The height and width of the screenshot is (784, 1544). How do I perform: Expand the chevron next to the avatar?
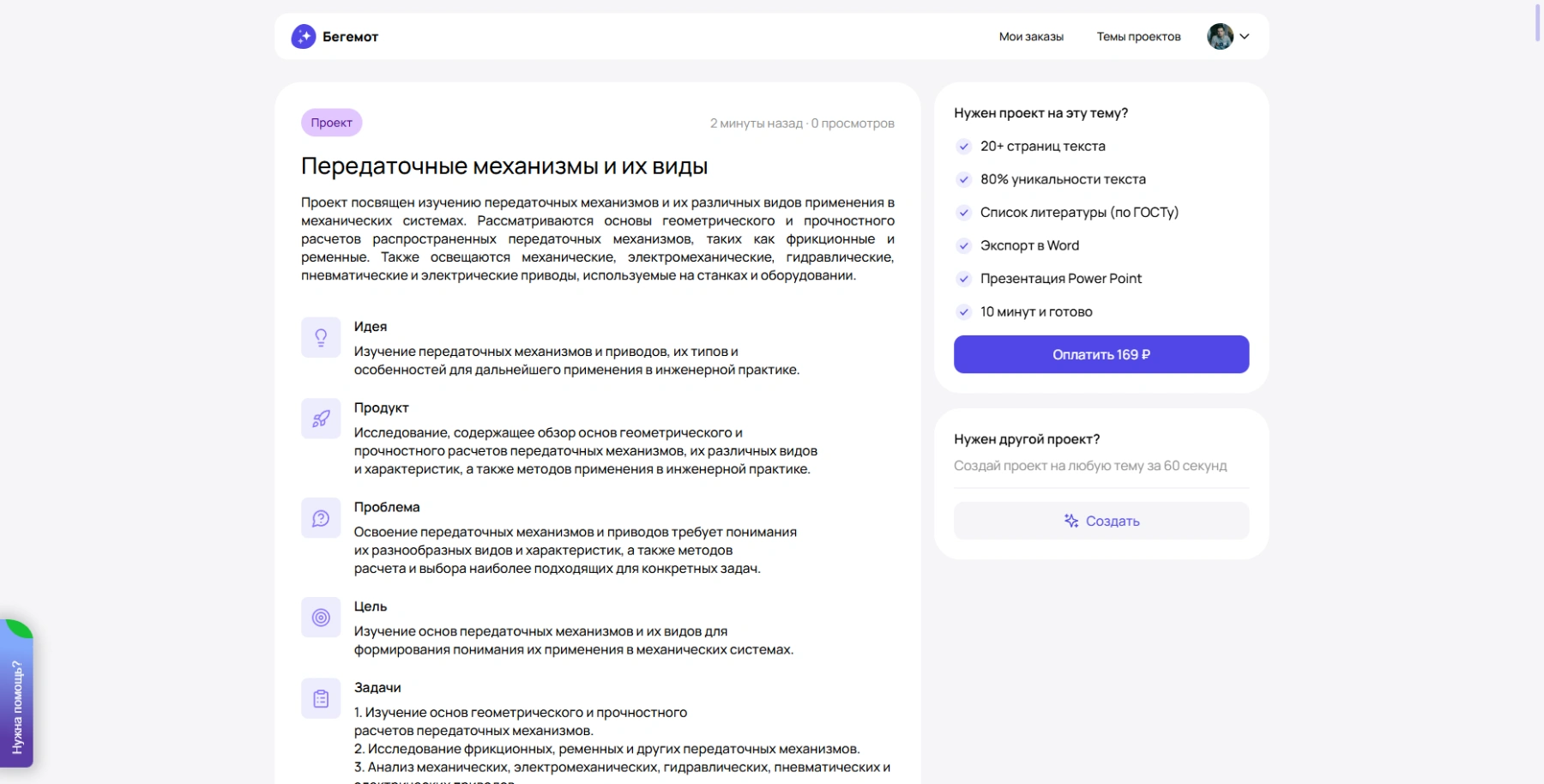point(1244,37)
